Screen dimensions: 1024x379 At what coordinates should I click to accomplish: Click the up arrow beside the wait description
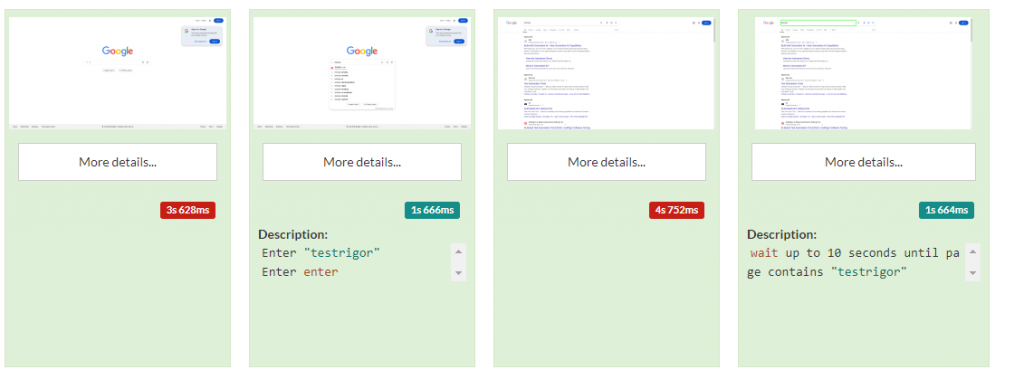point(972,252)
